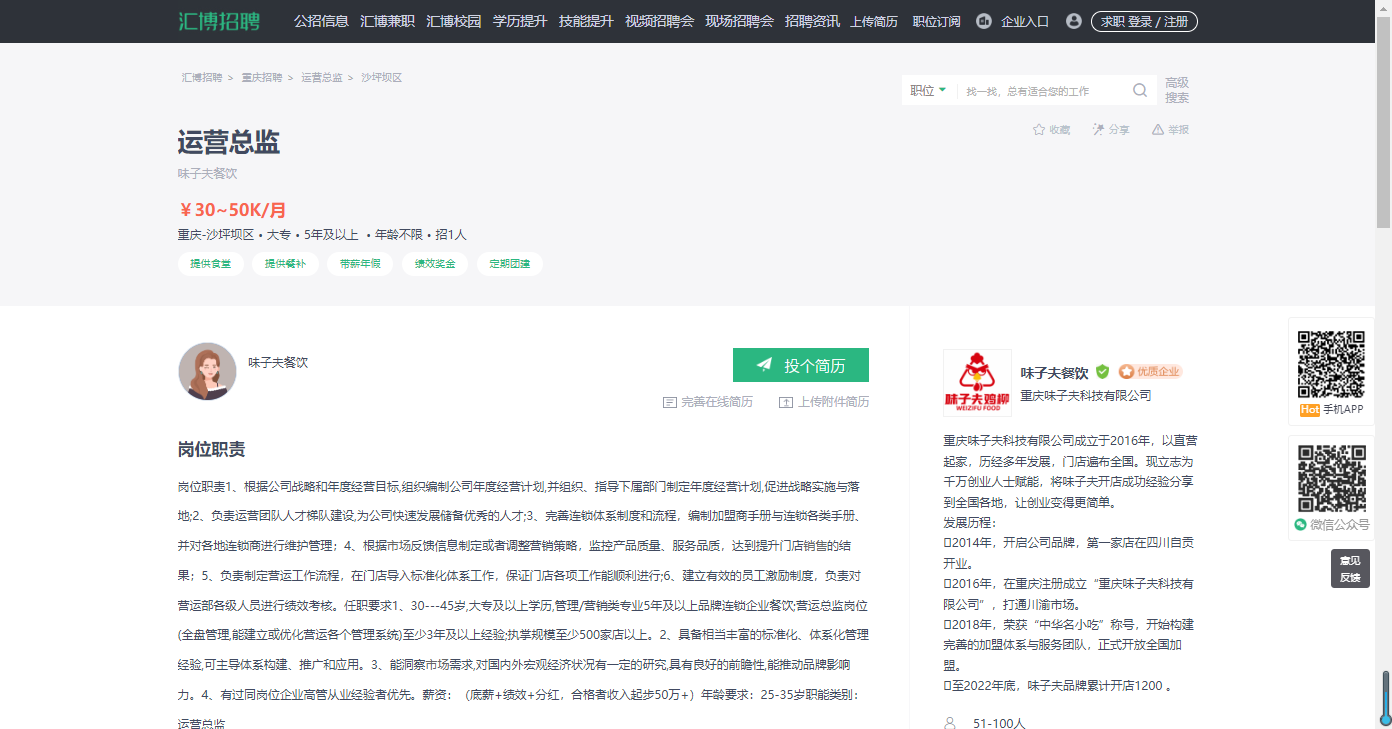Click the 收藏 star icon
The height and width of the screenshot is (729, 1392).
(x=1039, y=129)
